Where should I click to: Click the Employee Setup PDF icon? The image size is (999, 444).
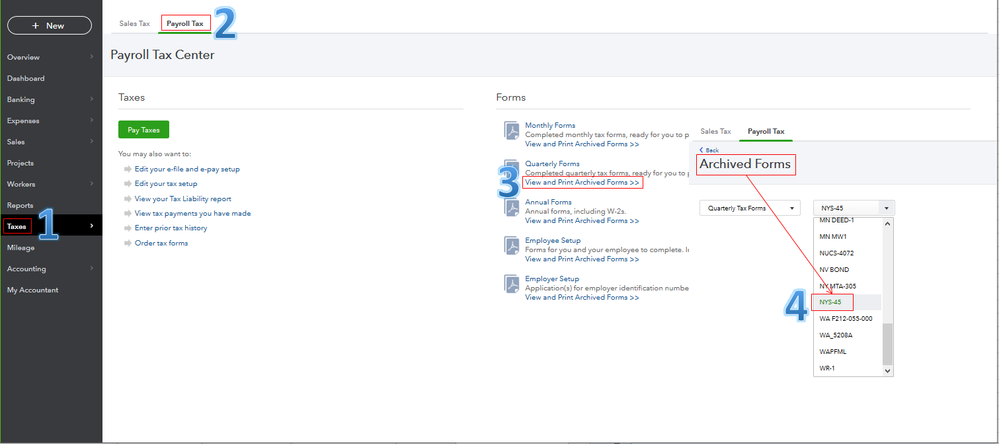(x=511, y=246)
